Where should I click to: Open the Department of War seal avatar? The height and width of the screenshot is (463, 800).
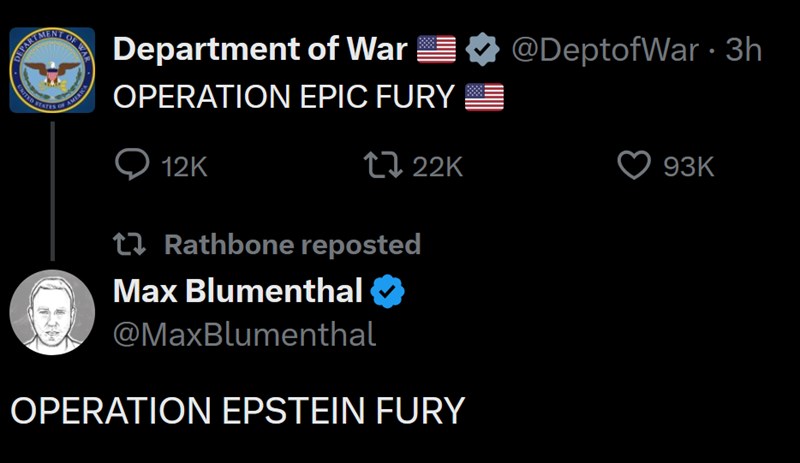(53, 70)
